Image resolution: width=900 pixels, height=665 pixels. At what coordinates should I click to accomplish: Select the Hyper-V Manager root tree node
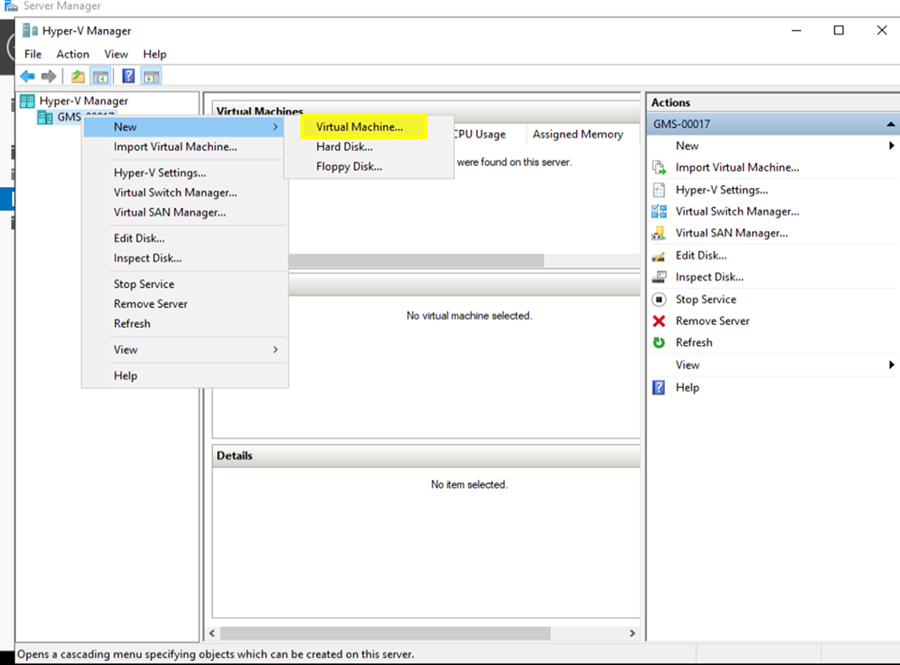tap(83, 101)
